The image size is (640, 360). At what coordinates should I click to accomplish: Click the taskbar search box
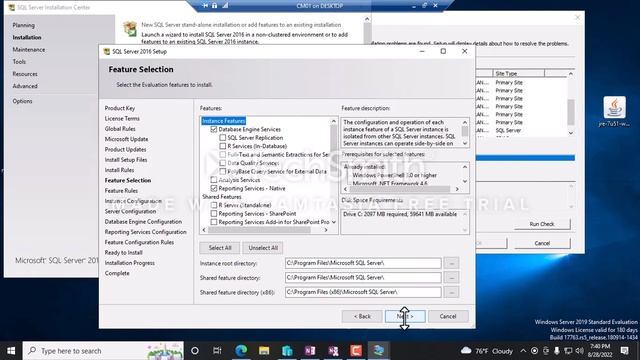click(x=103, y=351)
